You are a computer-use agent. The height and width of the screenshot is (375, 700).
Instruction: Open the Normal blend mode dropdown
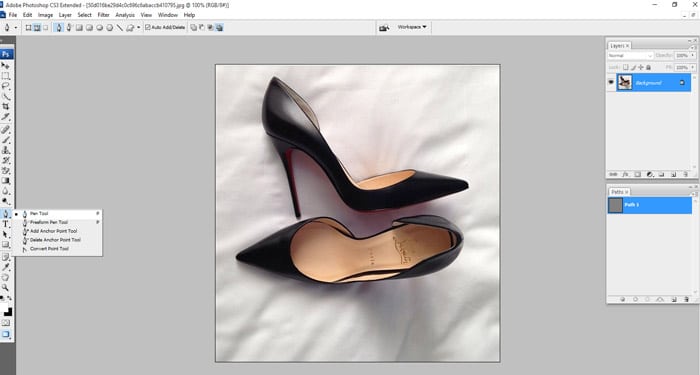[630, 56]
